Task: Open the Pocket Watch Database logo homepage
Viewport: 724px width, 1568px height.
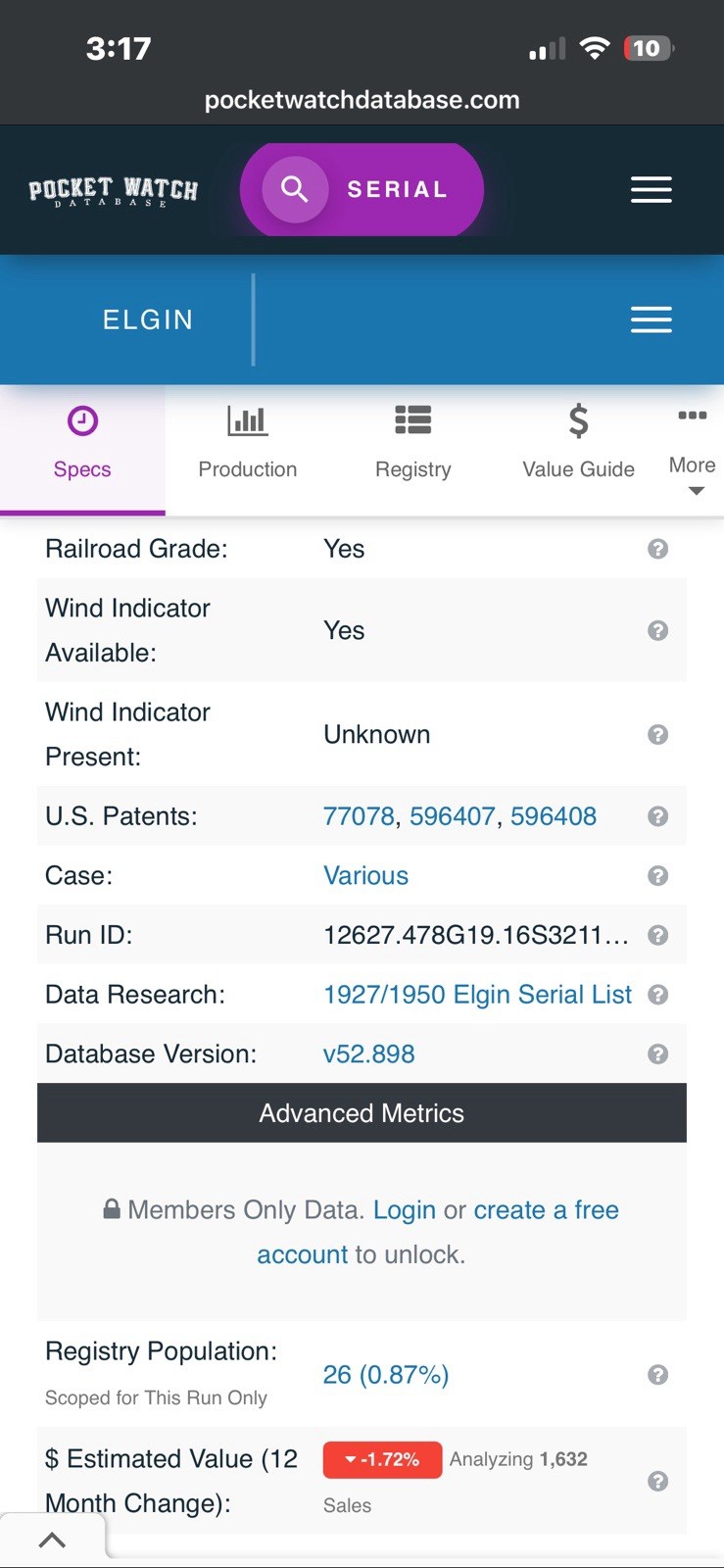Action: [x=113, y=190]
